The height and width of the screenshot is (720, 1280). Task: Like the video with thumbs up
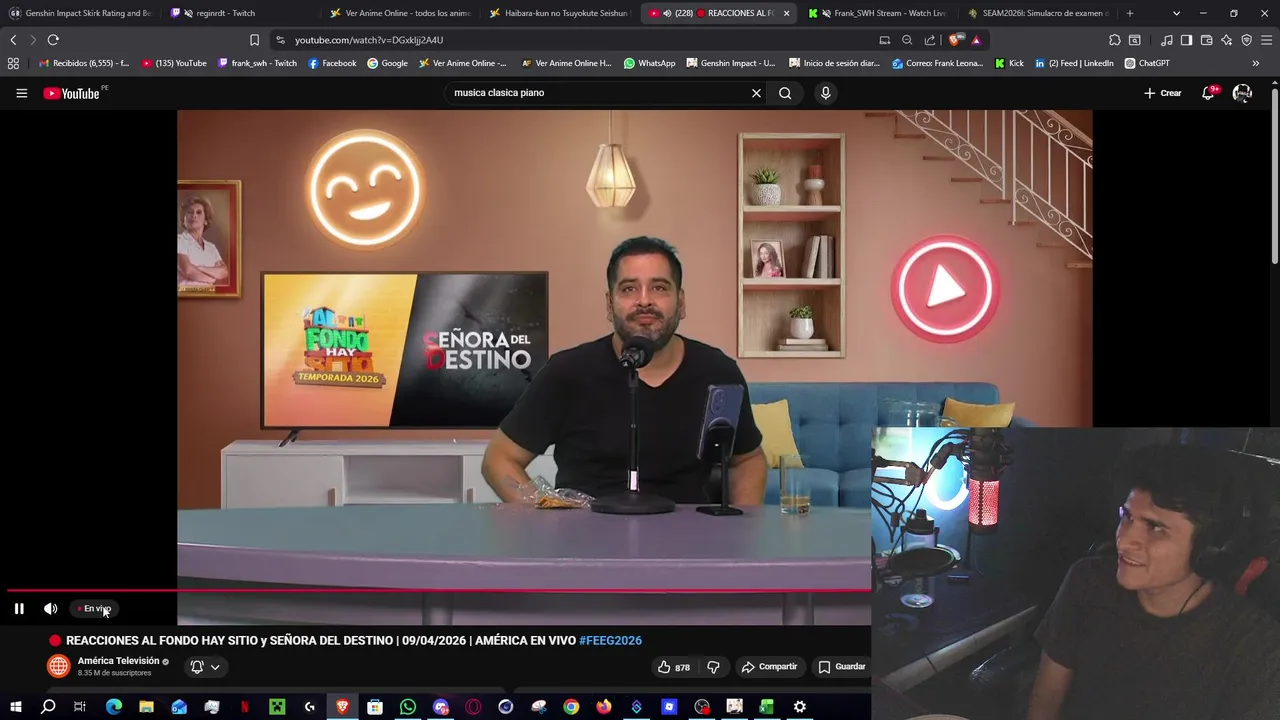(673, 667)
